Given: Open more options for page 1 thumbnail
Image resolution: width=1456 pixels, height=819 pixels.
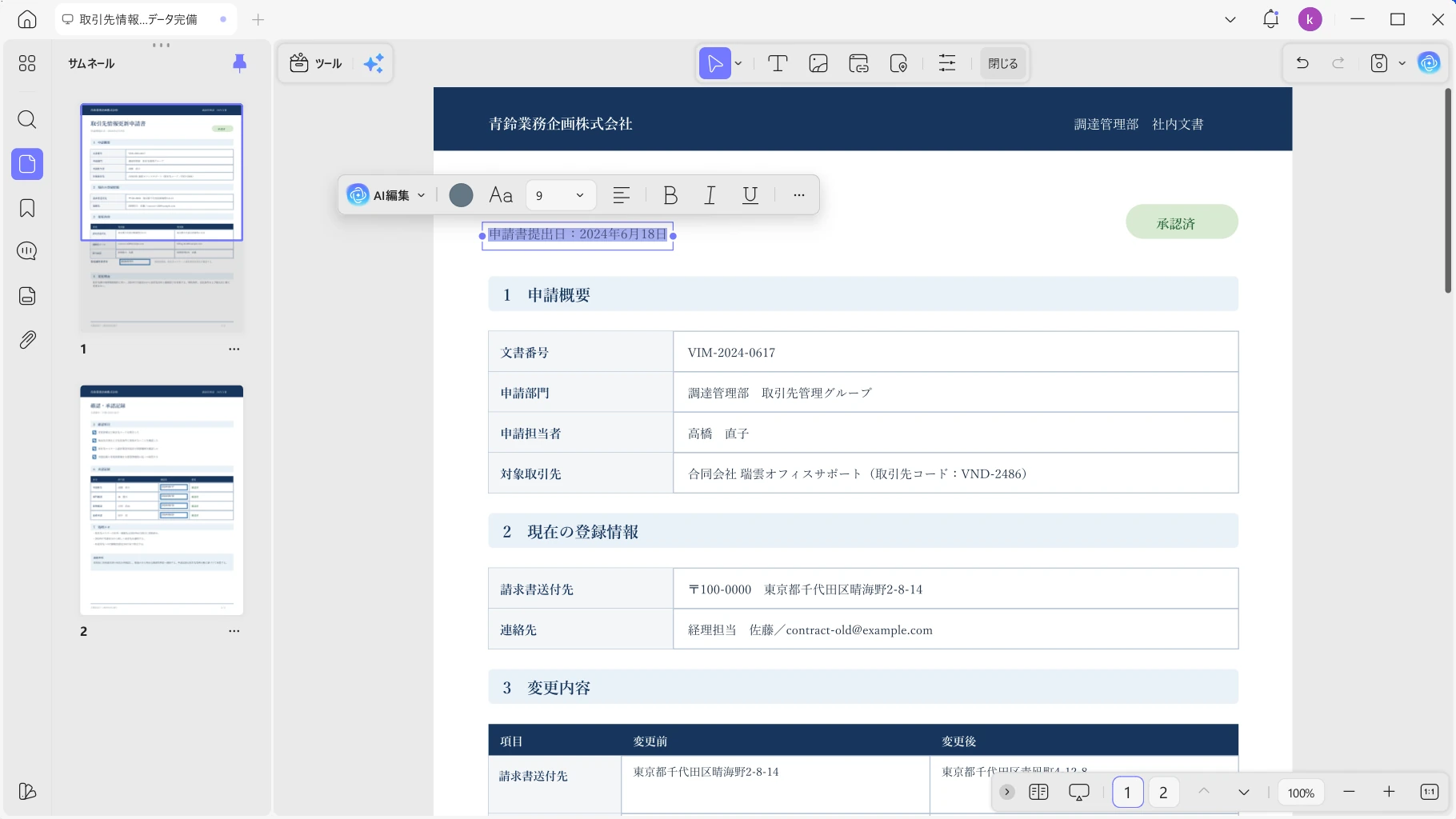Looking at the screenshot, I should (x=234, y=349).
